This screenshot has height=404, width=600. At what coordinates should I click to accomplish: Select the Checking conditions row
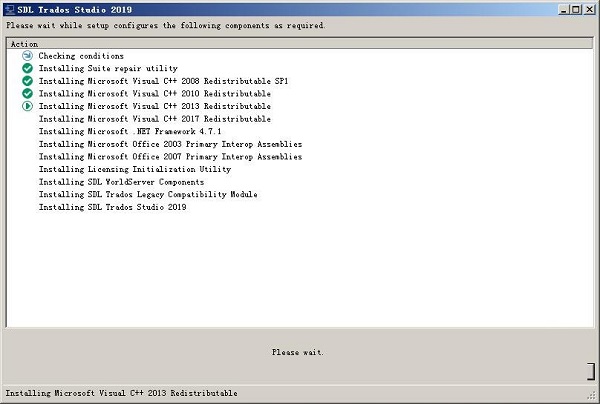click(x=81, y=56)
